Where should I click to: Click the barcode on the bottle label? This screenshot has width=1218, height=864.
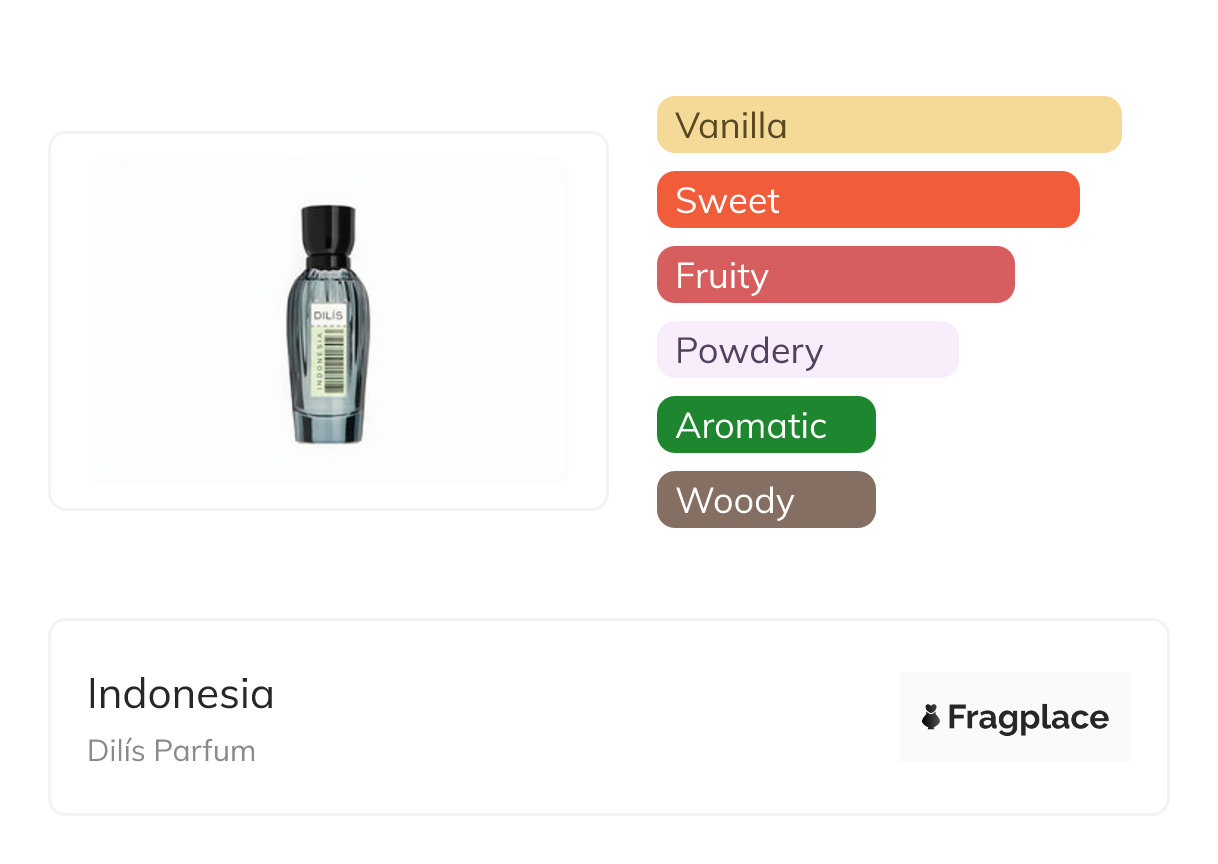click(x=335, y=360)
